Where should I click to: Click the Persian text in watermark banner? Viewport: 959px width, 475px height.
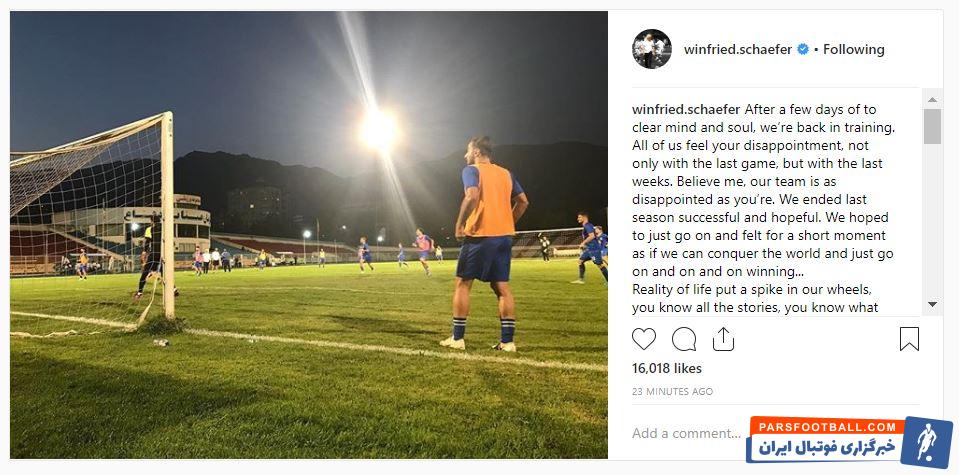pos(831,447)
